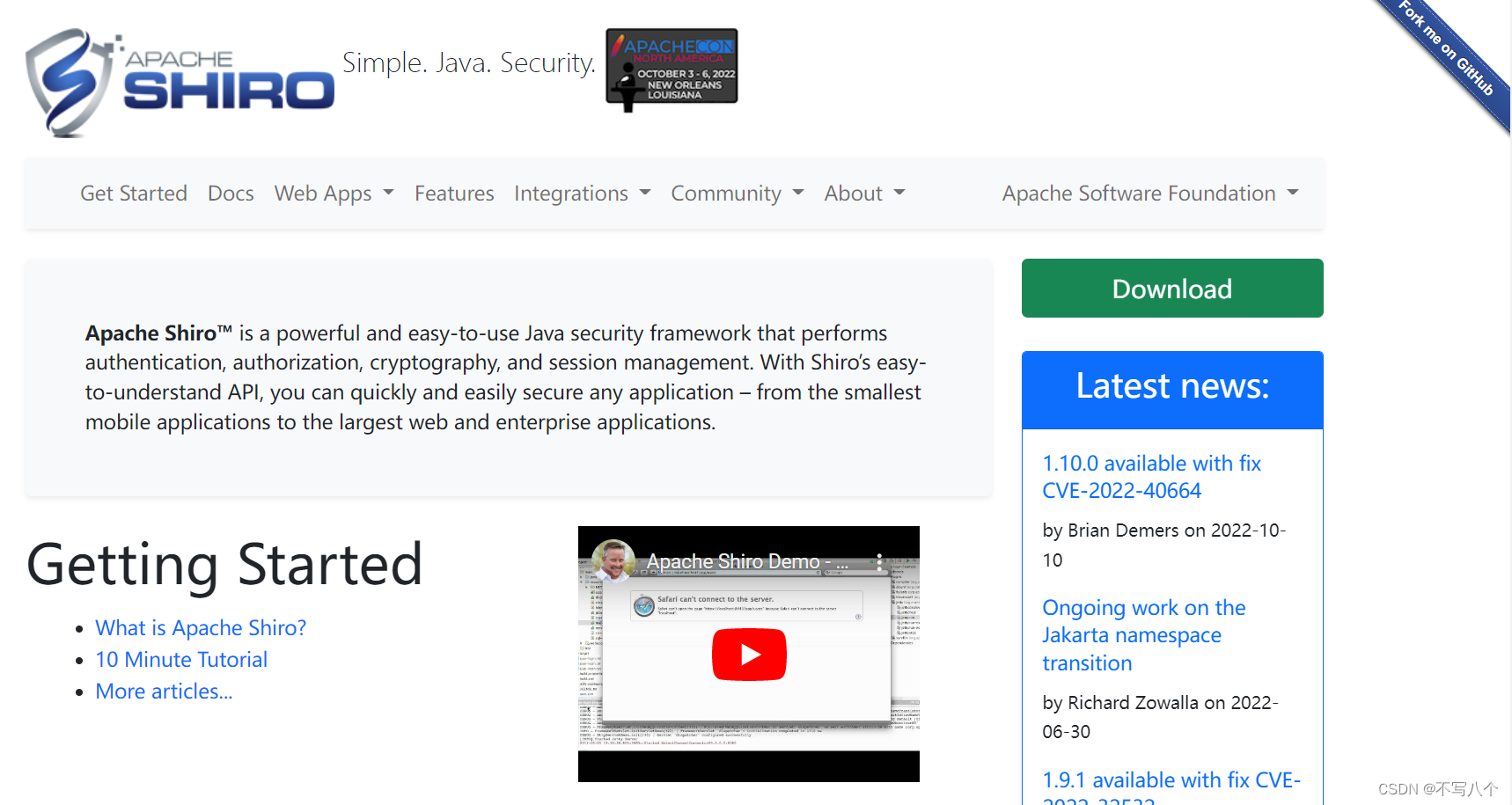The image size is (1512, 805).
Task: Click the Apache Shiro logo
Action: (x=180, y=83)
